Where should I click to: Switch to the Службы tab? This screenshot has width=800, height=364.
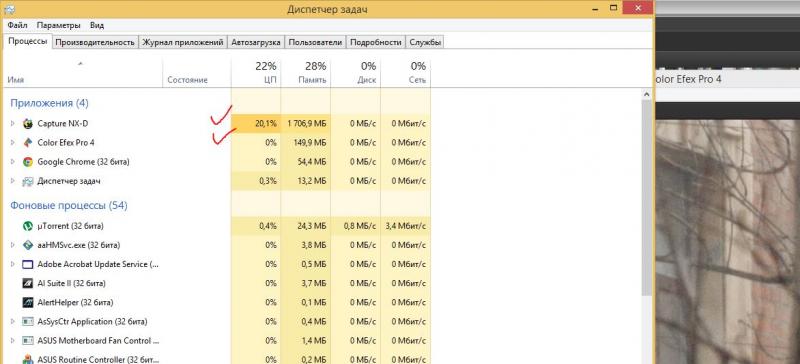[x=425, y=42]
